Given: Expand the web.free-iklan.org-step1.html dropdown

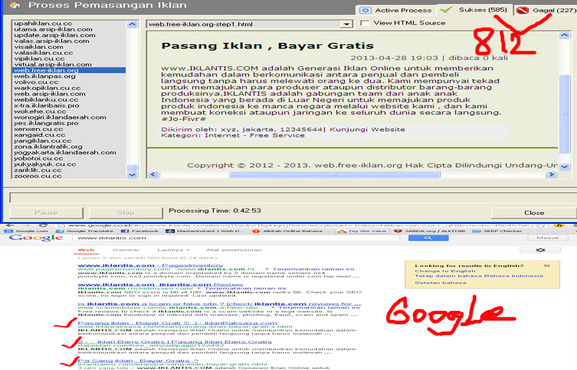Looking at the screenshot, I should pyautogui.click(x=346, y=24).
